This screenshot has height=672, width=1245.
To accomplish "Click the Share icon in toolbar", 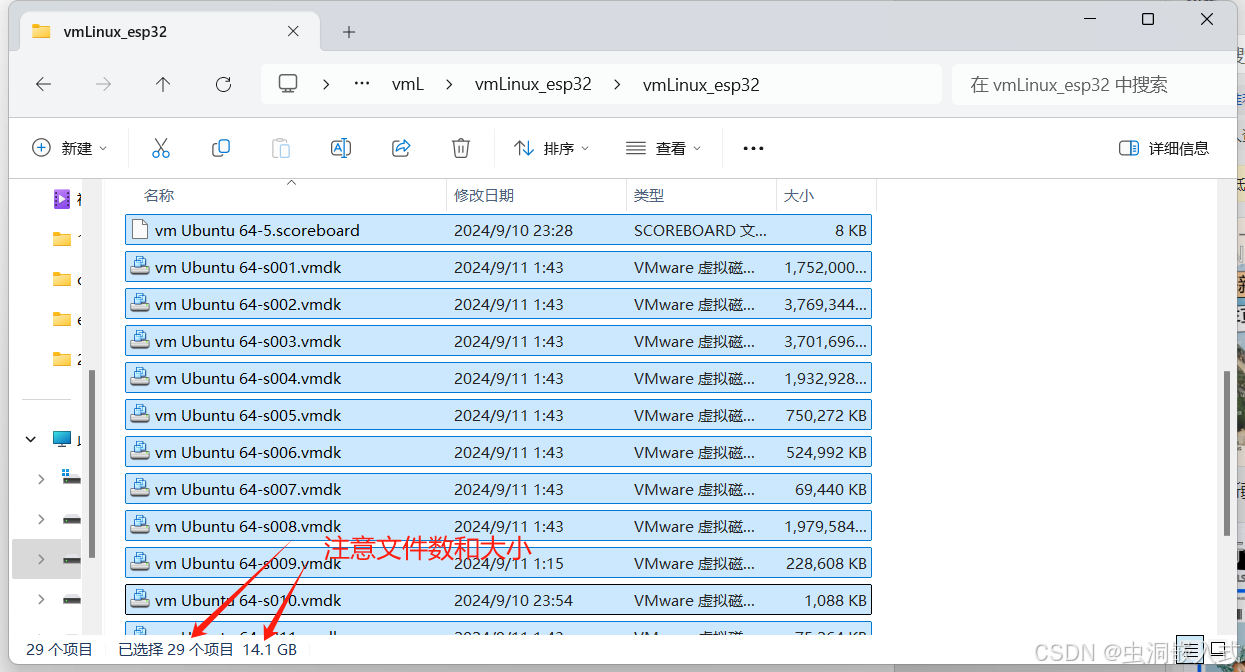I will tap(401, 148).
